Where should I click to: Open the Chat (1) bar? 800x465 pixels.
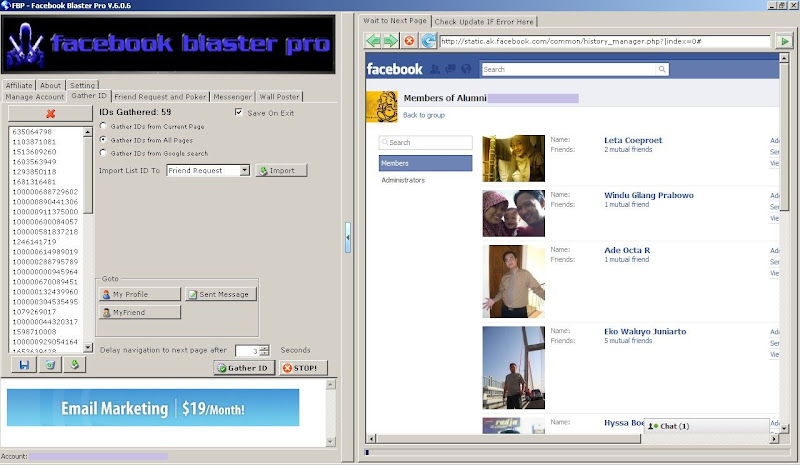click(x=707, y=426)
